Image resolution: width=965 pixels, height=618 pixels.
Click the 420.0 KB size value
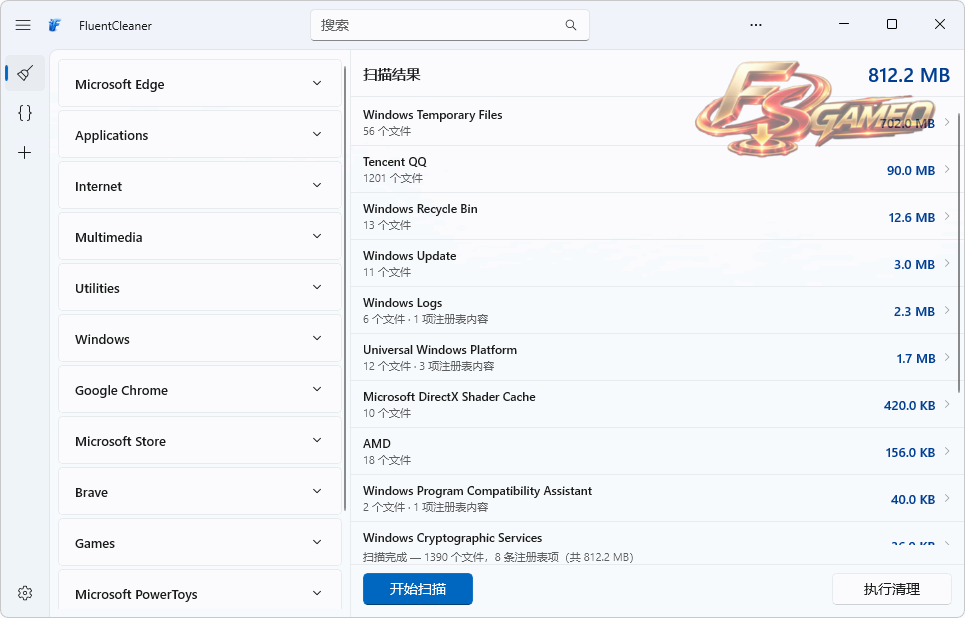pos(909,406)
